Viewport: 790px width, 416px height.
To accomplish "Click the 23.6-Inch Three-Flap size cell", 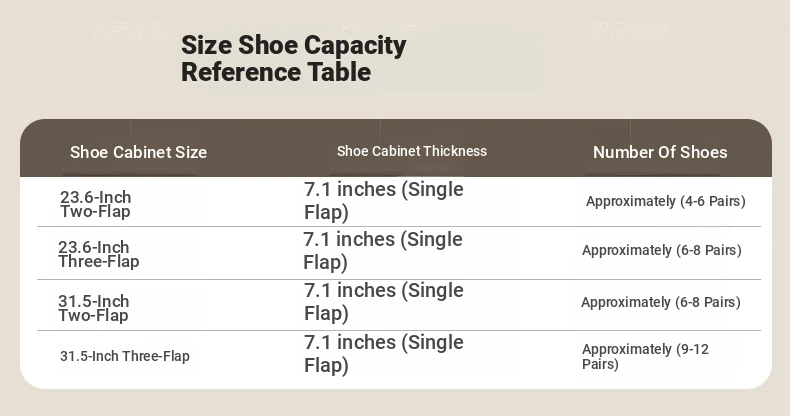I will (x=98, y=254).
